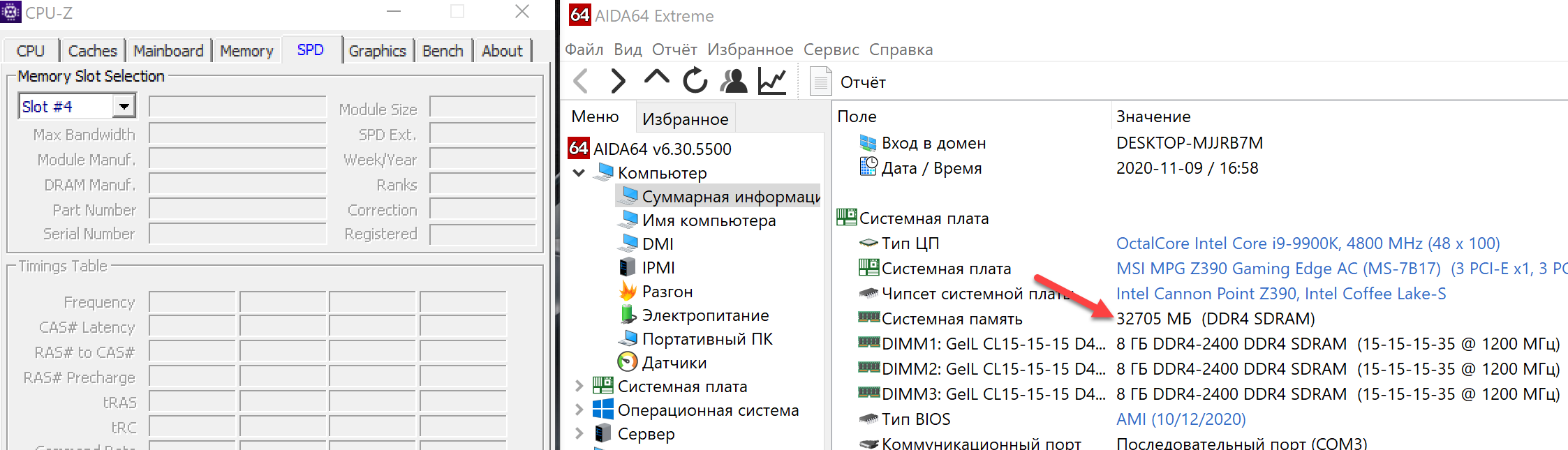Click the Отчёт report document icon
1568x450 pixels.
[821, 81]
